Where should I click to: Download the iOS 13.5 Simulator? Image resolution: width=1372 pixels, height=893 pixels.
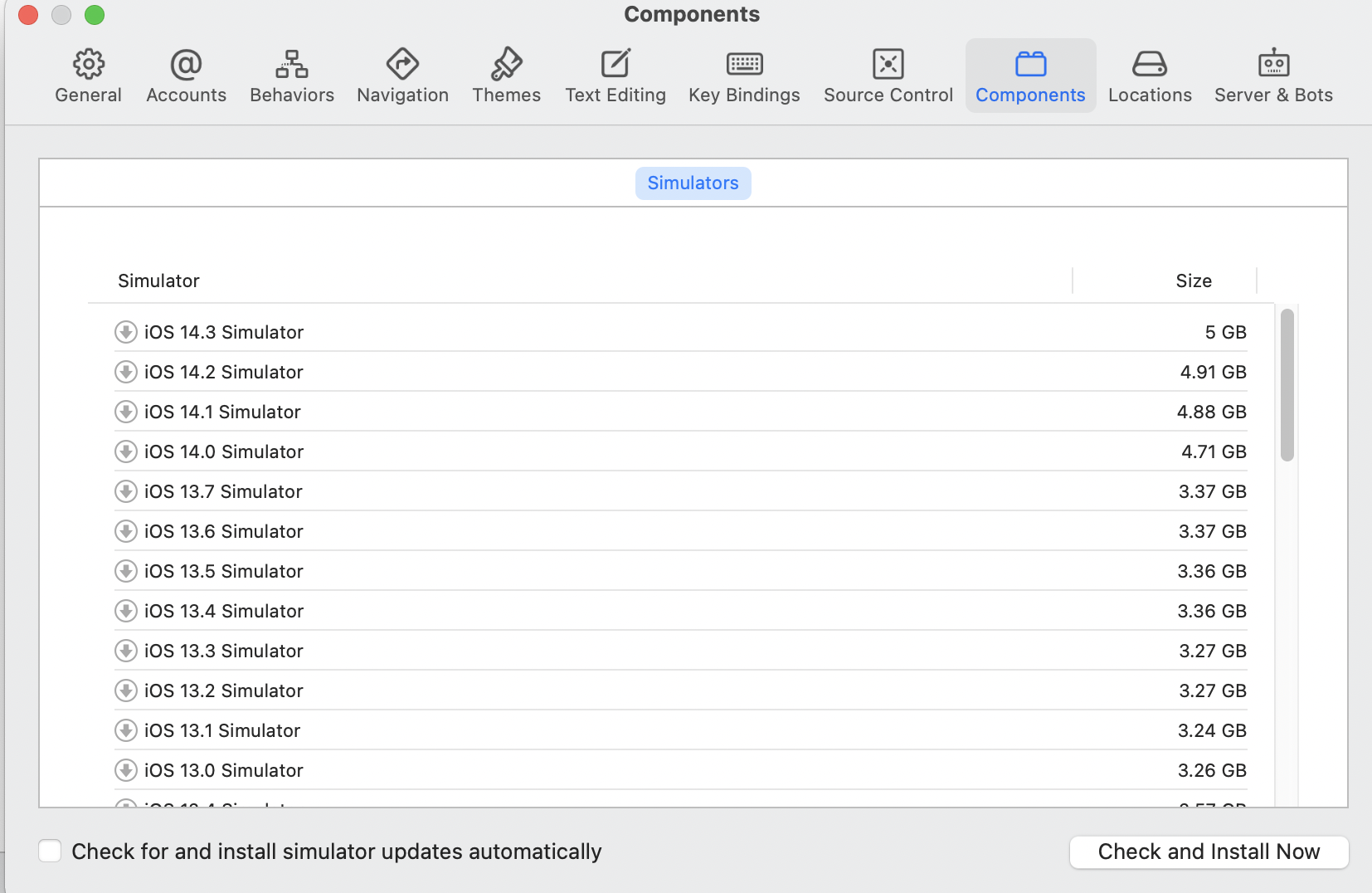click(125, 571)
